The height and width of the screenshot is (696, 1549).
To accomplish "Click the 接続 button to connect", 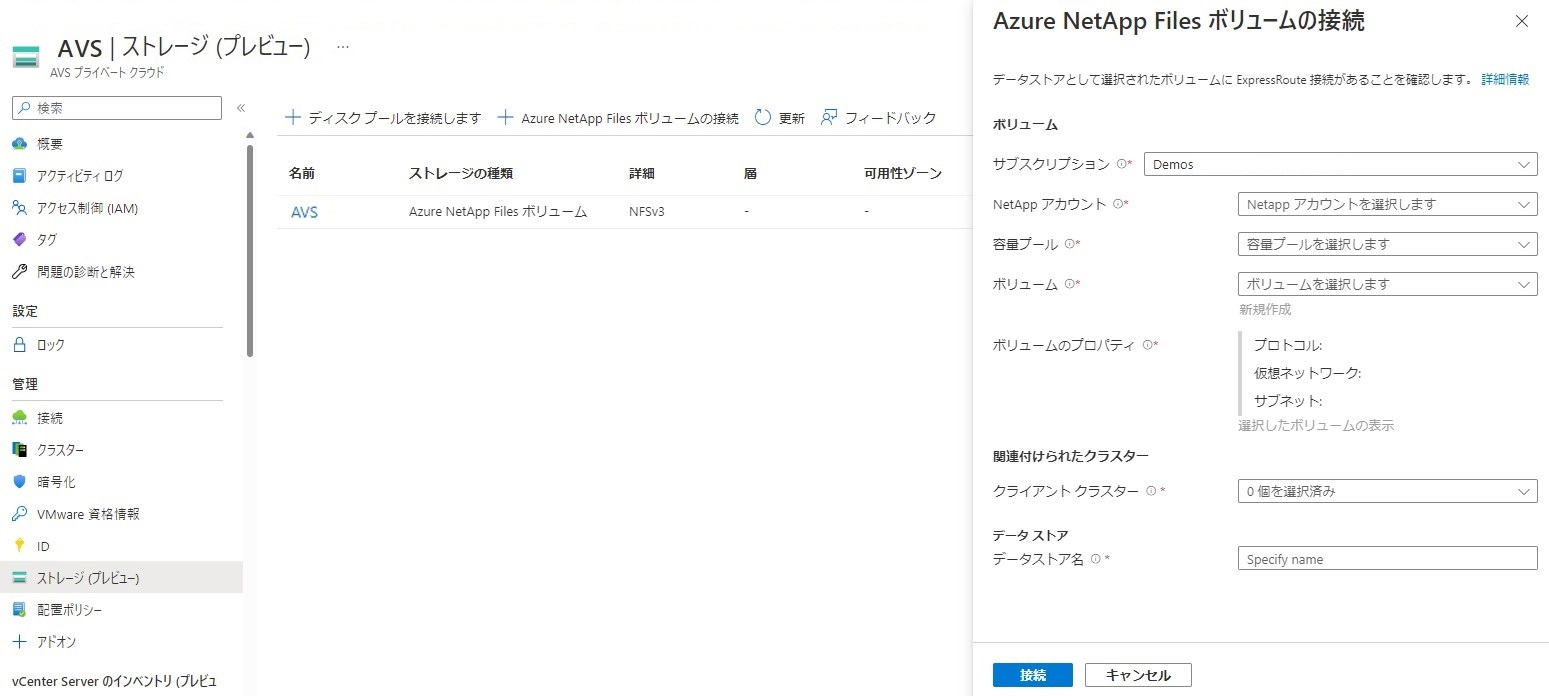I will click(x=1032, y=674).
